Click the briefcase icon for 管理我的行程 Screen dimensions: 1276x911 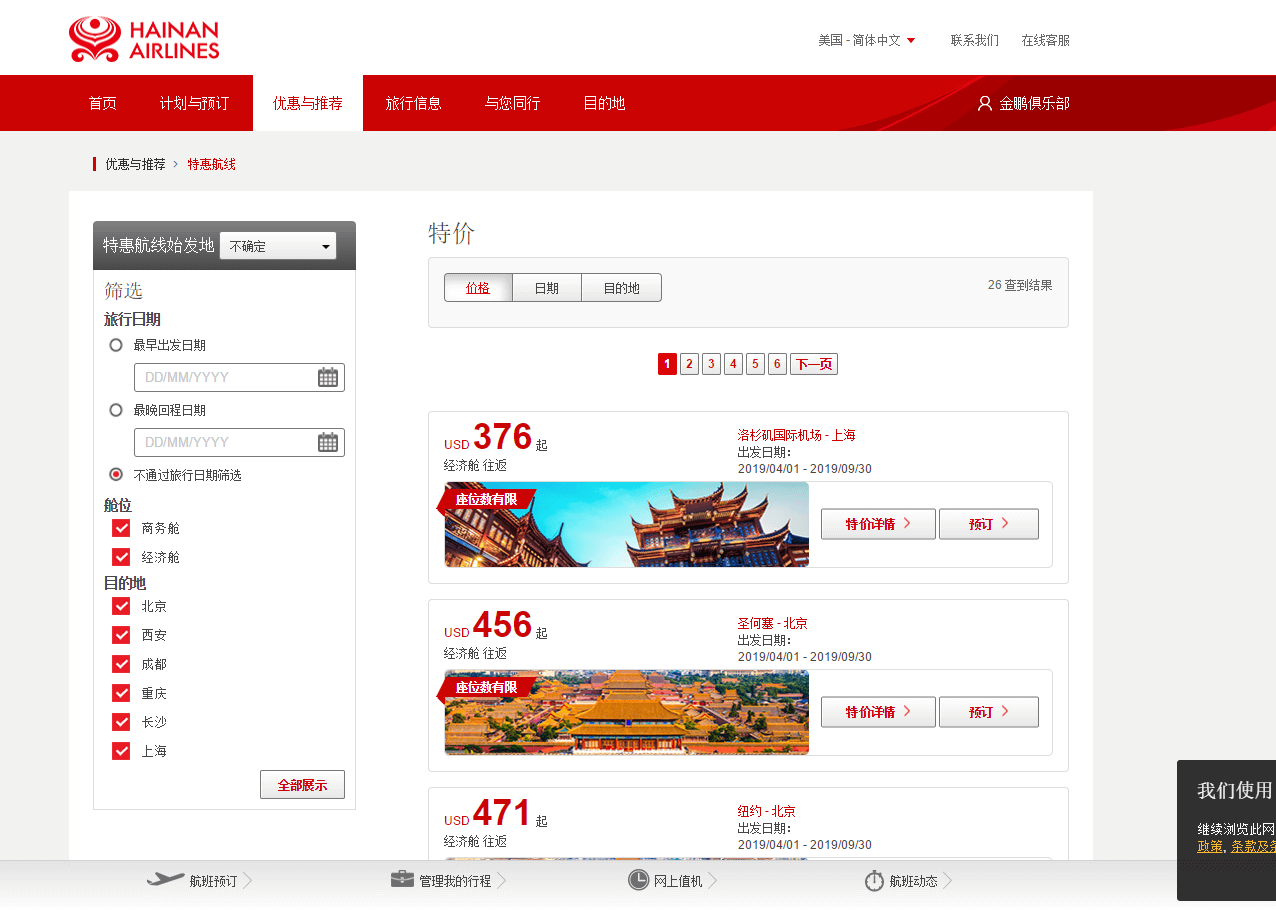(x=402, y=879)
